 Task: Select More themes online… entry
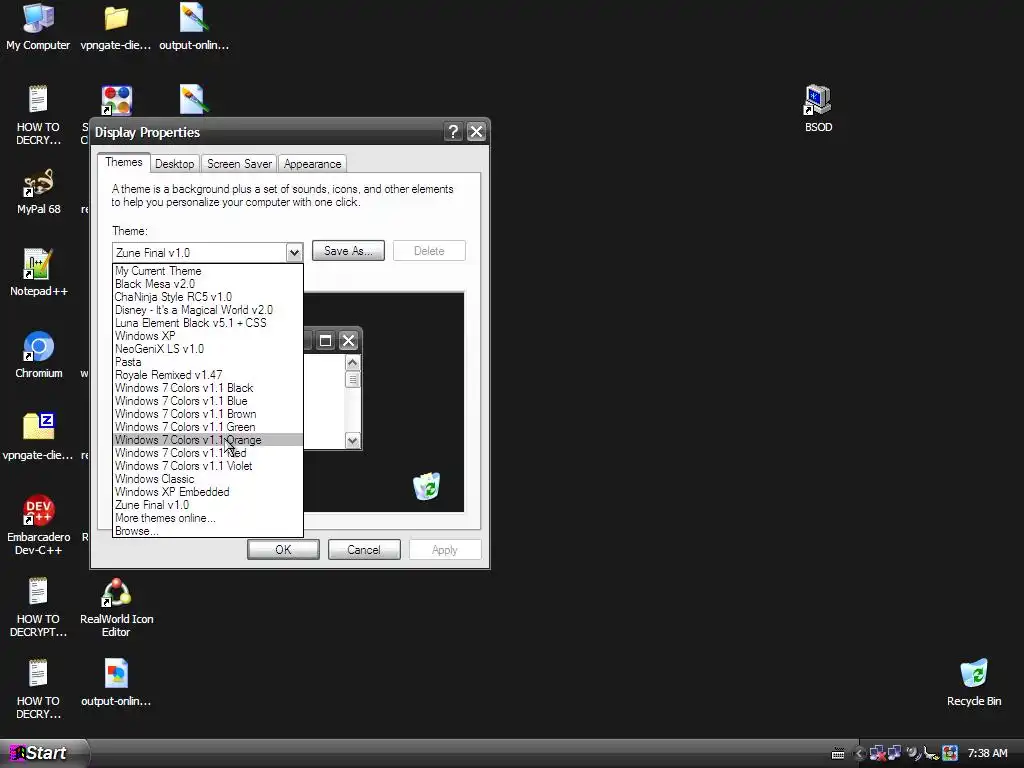(x=208, y=519)
